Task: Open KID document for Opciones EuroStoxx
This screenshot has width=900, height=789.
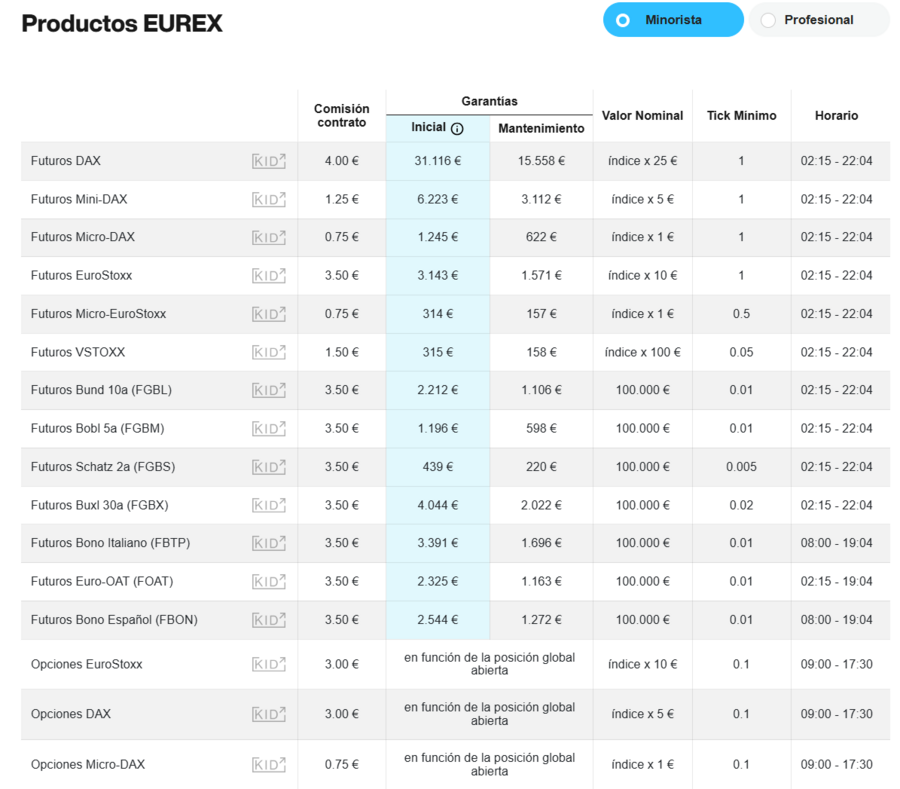Action: tap(269, 664)
